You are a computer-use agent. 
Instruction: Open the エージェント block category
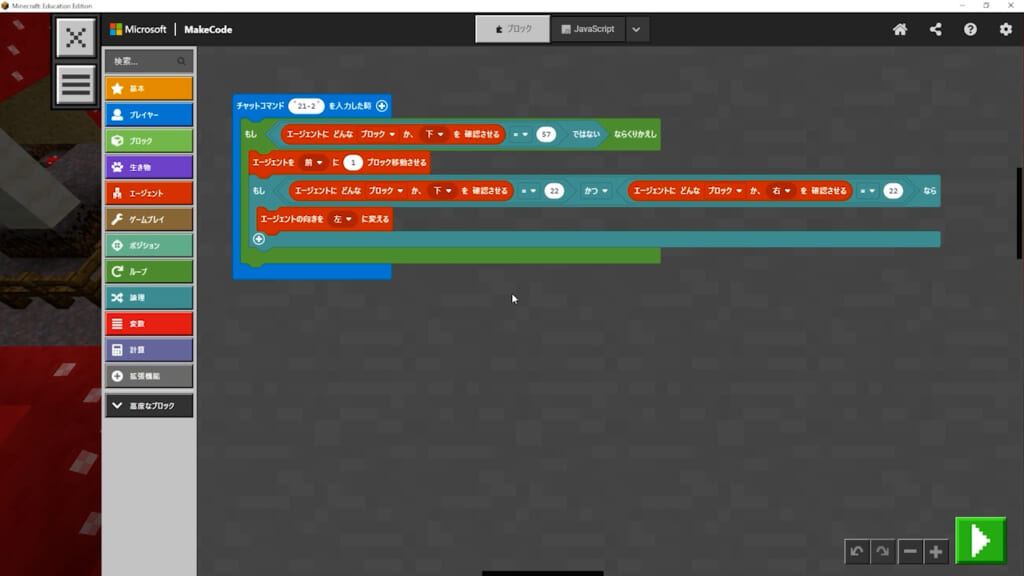[x=149, y=193]
